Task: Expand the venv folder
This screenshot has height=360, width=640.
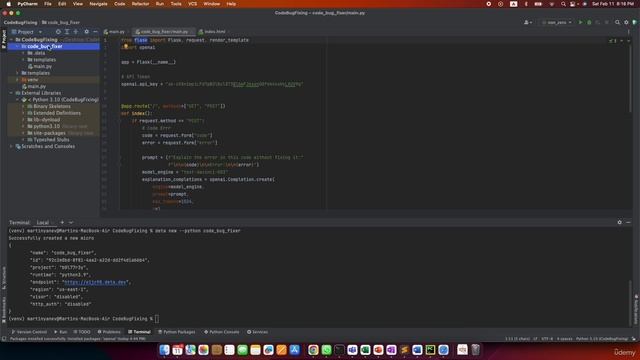Action: pos(18,80)
